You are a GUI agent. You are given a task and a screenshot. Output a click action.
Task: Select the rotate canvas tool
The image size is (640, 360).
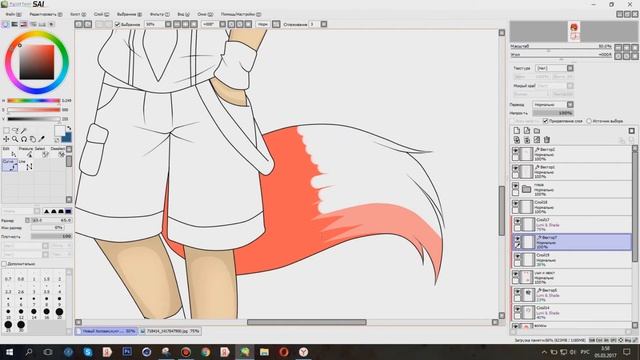pyautogui.click(x=24, y=139)
